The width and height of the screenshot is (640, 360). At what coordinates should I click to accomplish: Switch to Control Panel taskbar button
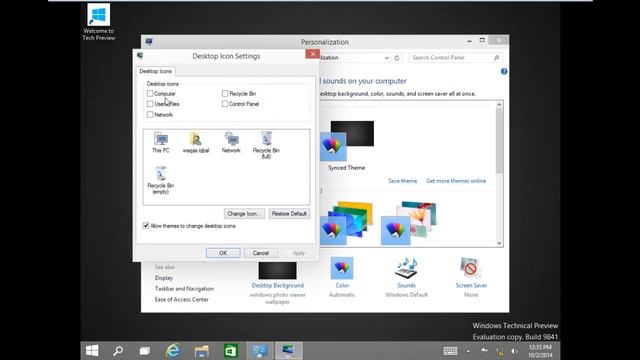[260, 351]
